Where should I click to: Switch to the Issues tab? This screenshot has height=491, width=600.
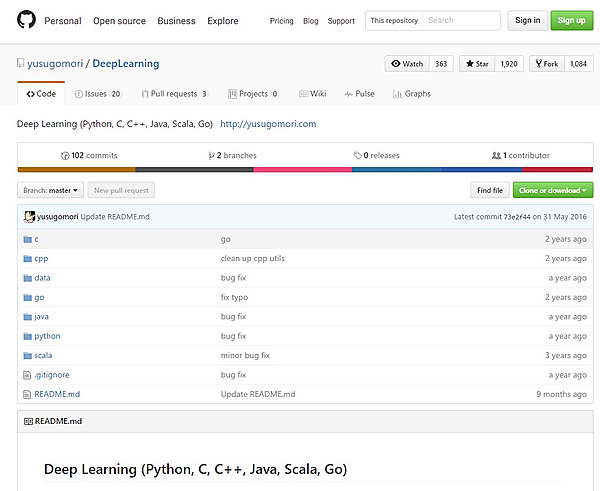click(x=97, y=94)
